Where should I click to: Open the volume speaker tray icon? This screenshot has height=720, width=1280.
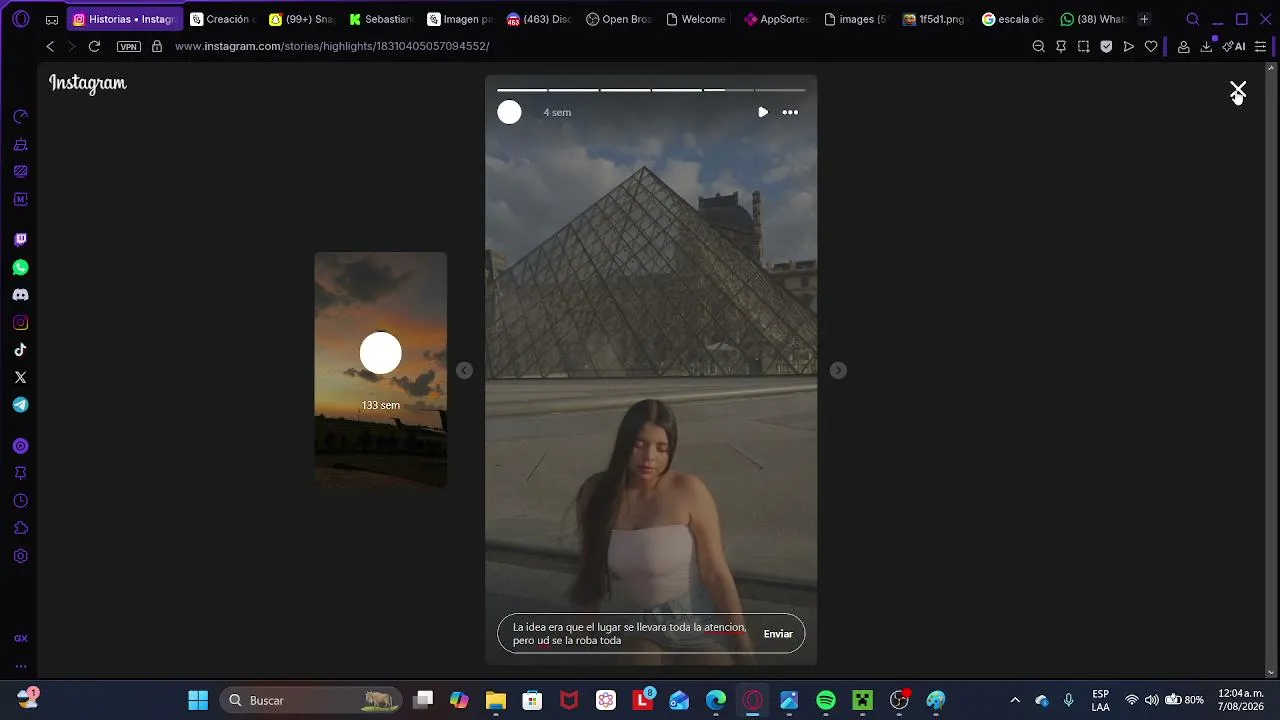1151,700
